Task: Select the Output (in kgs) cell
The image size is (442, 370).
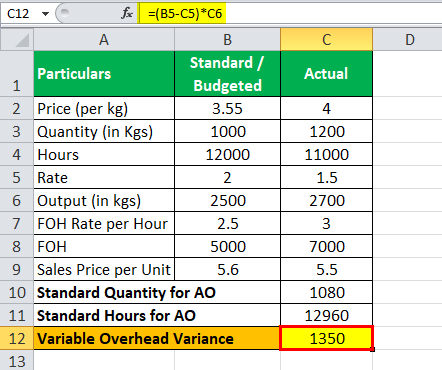Action: [104, 200]
